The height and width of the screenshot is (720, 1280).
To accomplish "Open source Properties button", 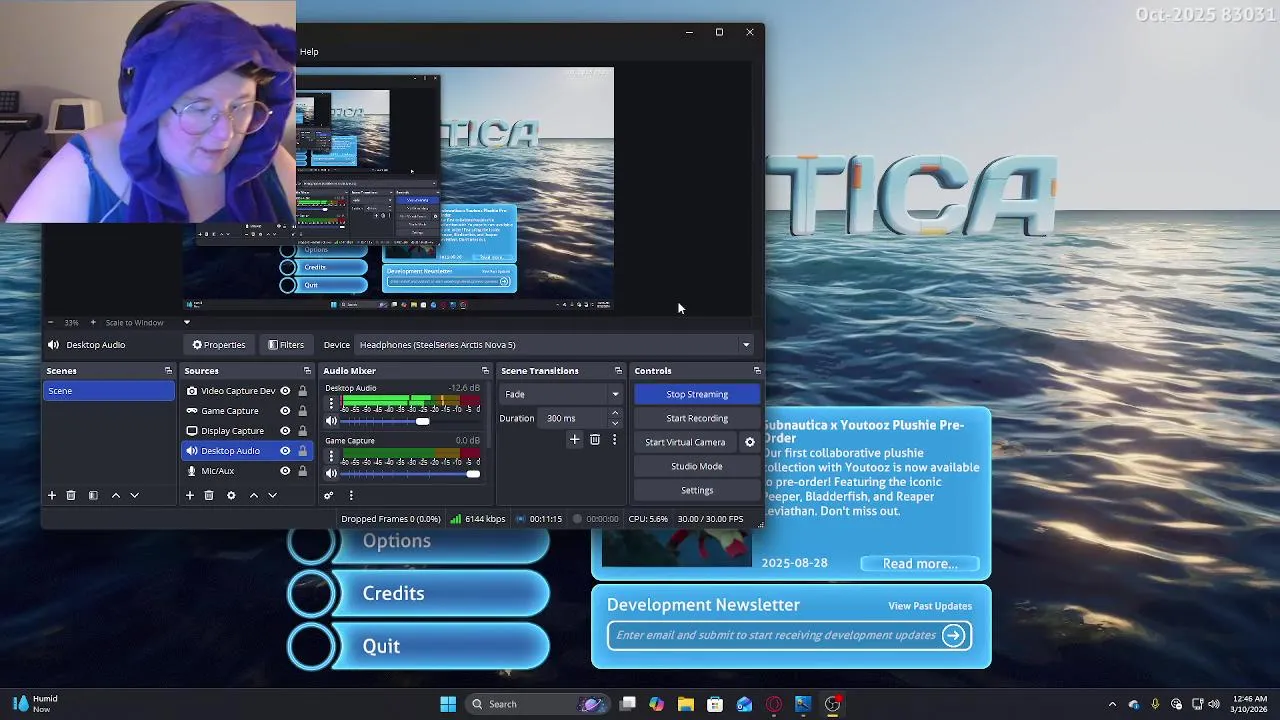I will pos(219,345).
